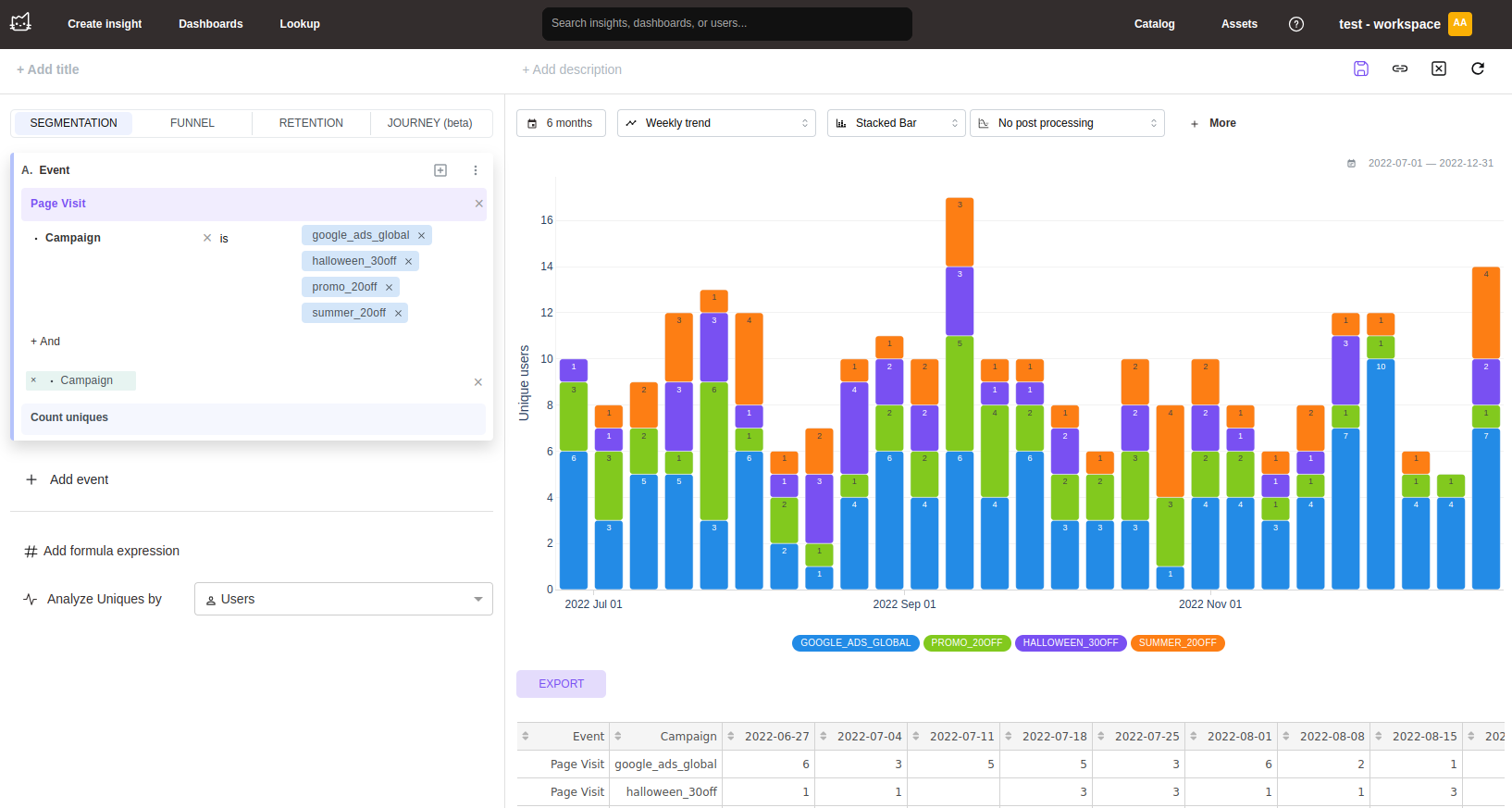The image size is (1512, 808).
Task: Toggle the HALLOWEEN_30OFF legend series
Action: tap(1070, 643)
